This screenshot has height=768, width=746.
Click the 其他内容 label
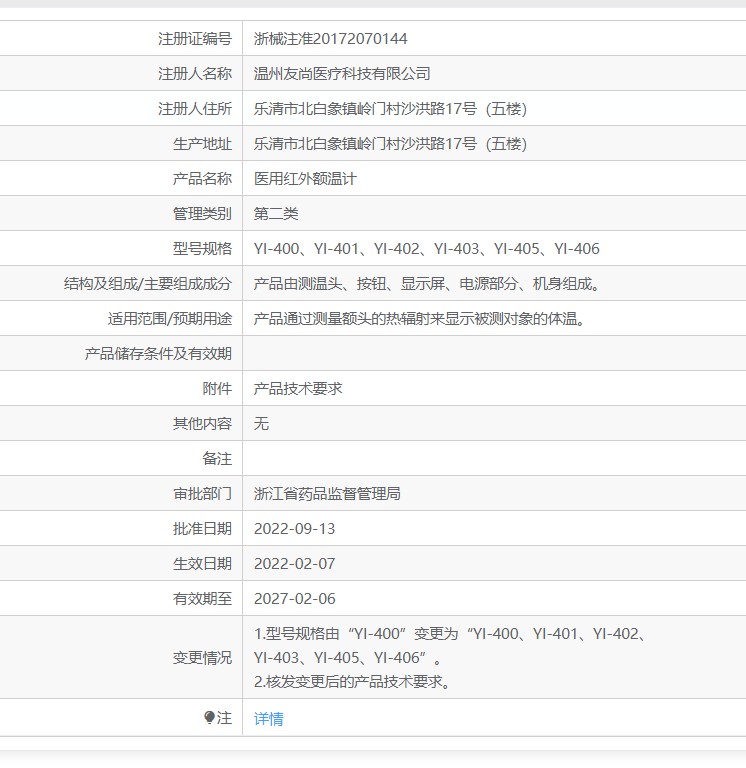202,424
